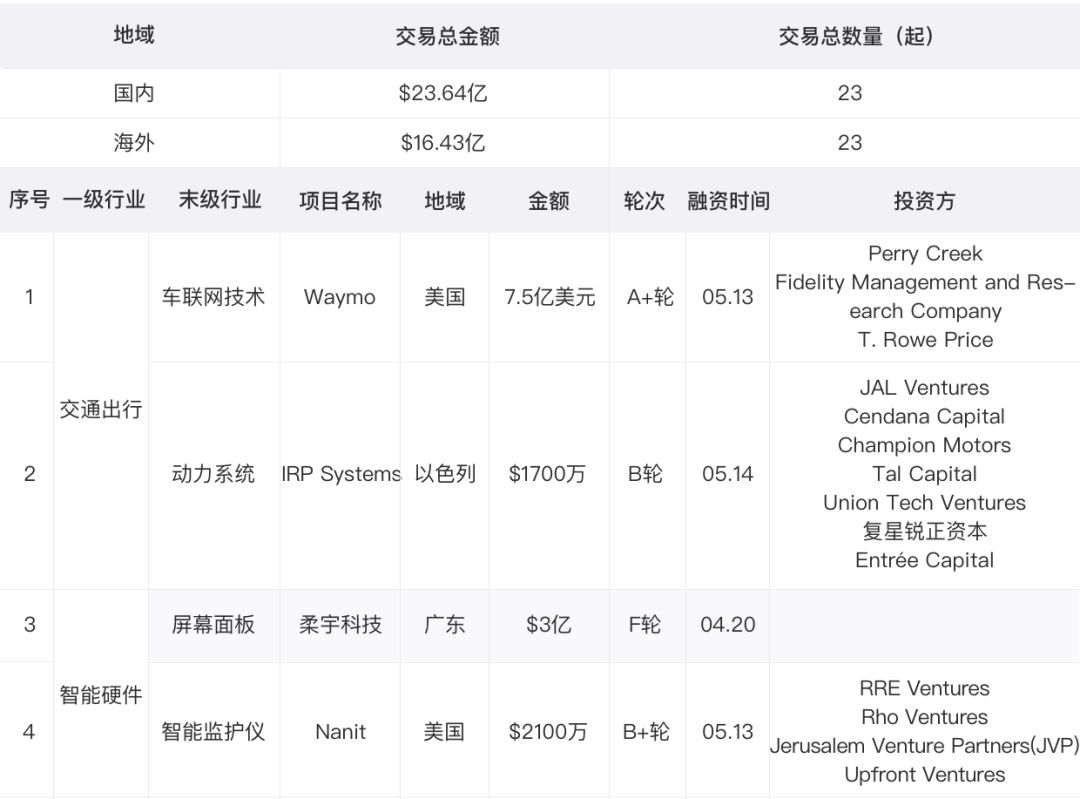This screenshot has height=799, width=1080.
Task: Select the 交通出行 industry cell
Action: pos(101,409)
